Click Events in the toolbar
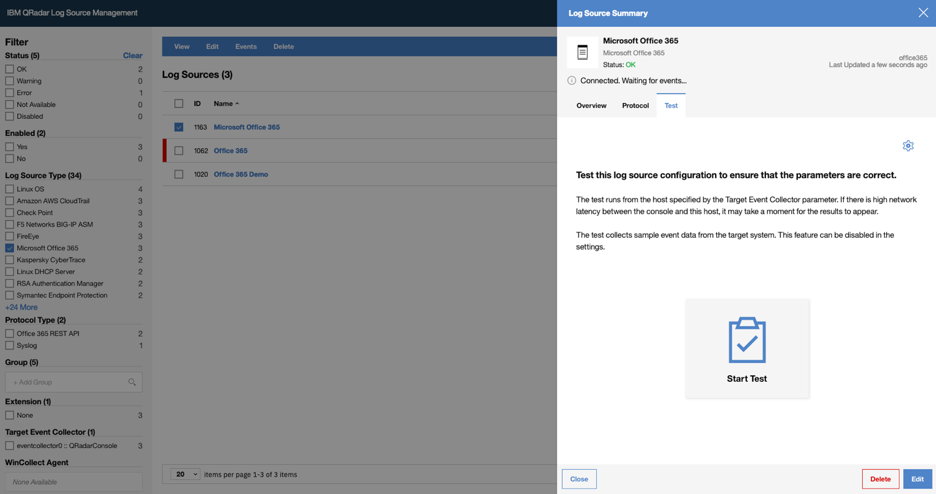Screen dimensions: 936x494 [x=245, y=47]
